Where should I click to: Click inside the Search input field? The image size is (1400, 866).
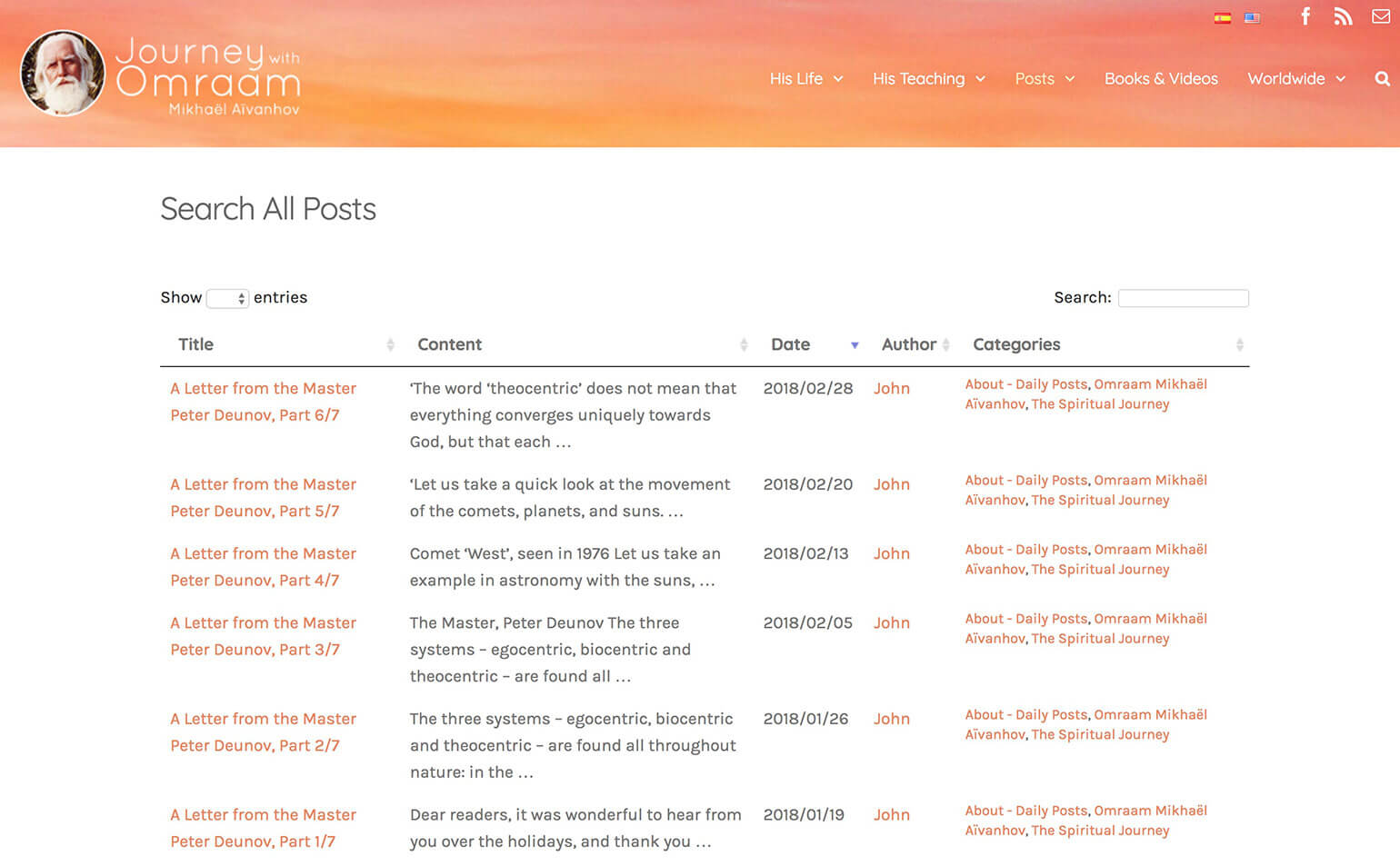click(x=1183, y=298)
